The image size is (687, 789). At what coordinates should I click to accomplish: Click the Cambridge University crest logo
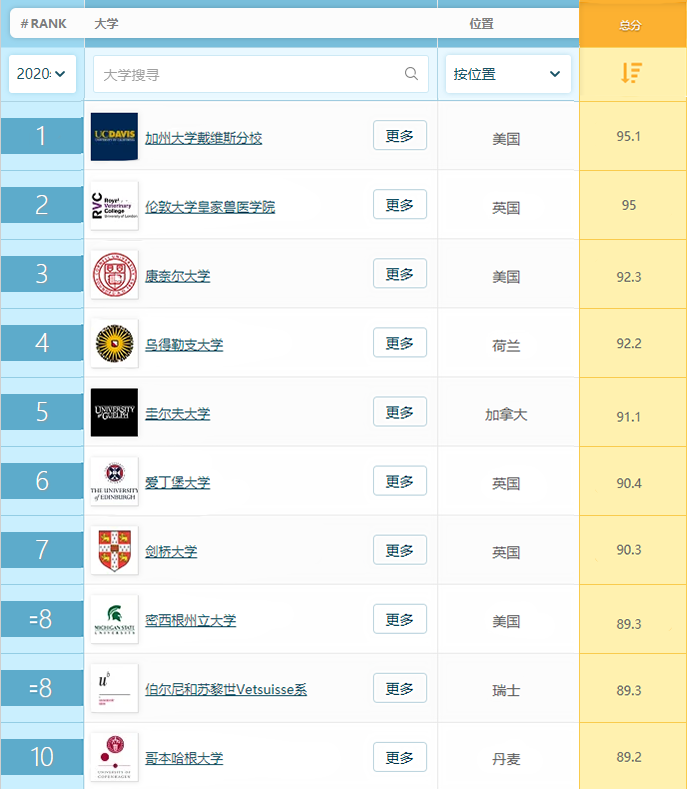point(114,550)
